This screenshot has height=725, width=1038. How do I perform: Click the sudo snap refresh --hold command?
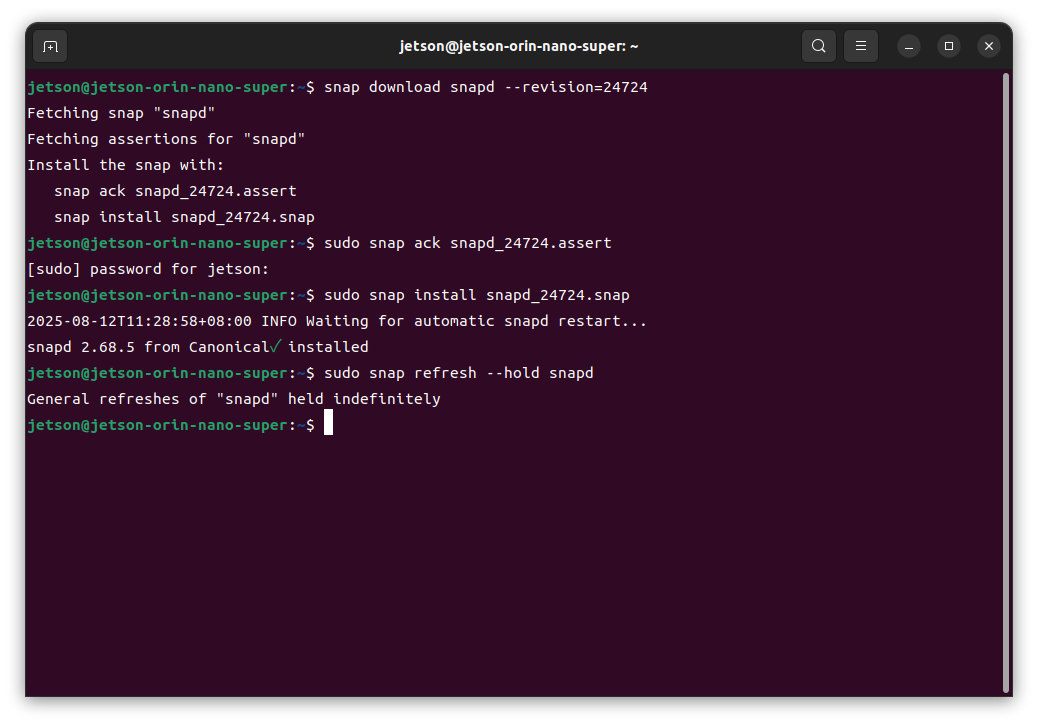(x=458, y=373)
